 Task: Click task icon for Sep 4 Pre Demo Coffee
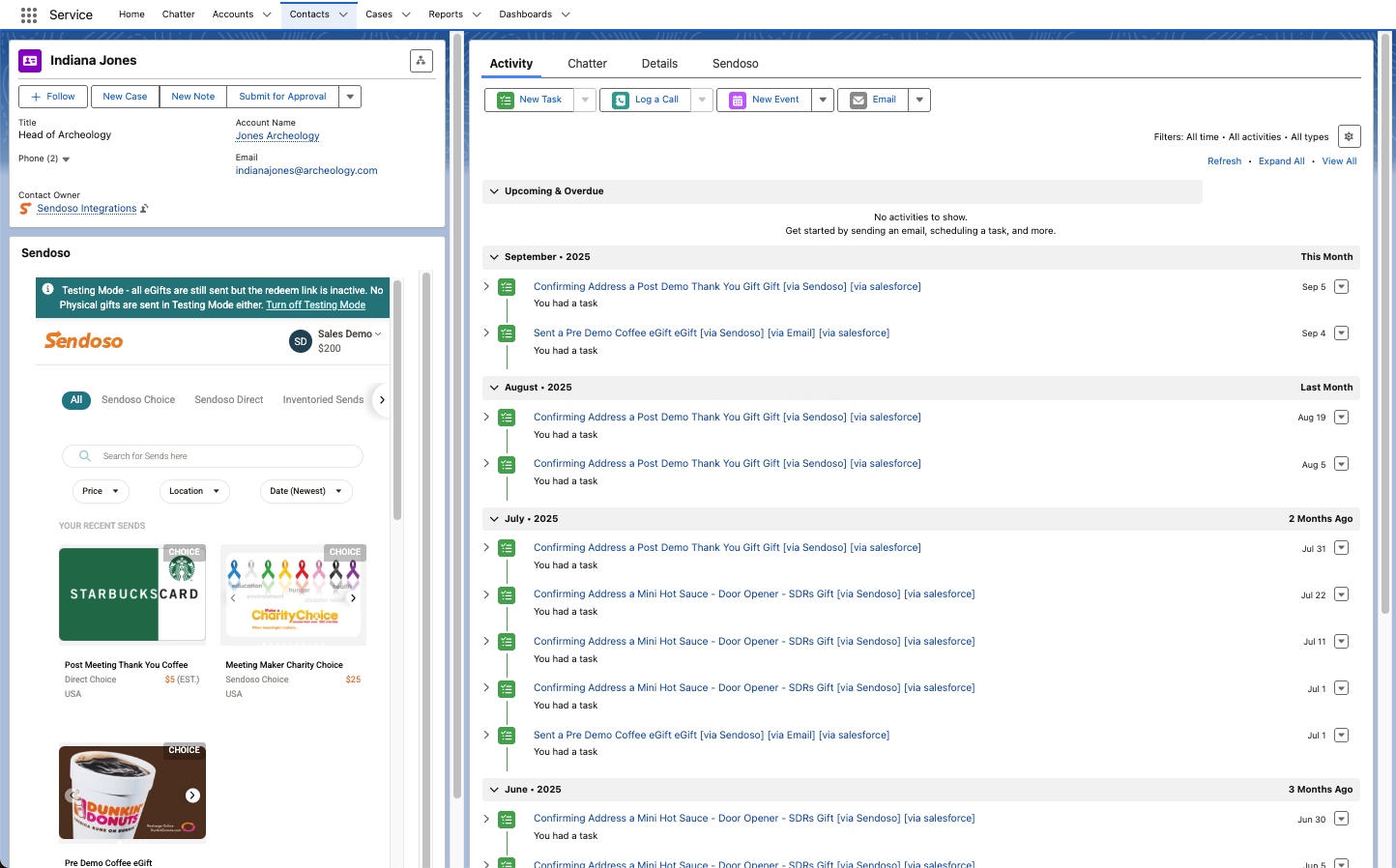tap(507, 333)
